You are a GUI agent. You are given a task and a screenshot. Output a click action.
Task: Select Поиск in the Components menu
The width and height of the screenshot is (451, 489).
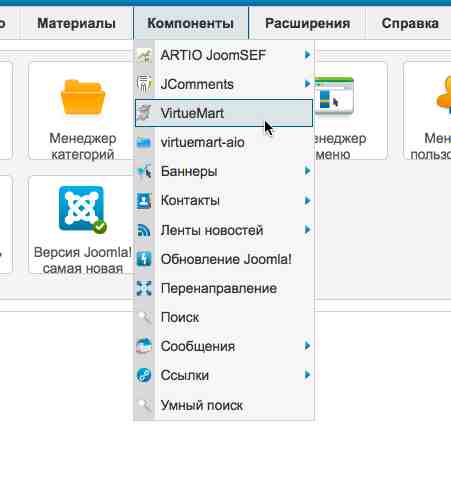click(x=224, y=317)
